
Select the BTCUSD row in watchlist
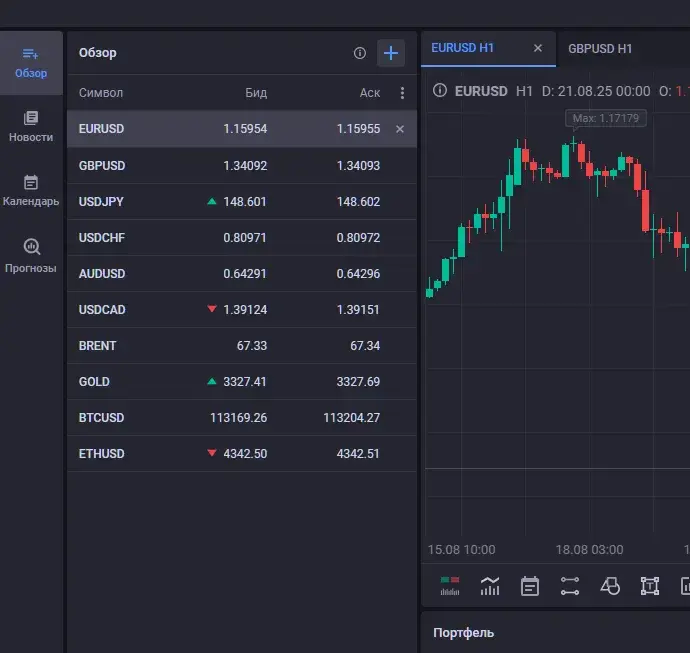(x=242, y=418)
